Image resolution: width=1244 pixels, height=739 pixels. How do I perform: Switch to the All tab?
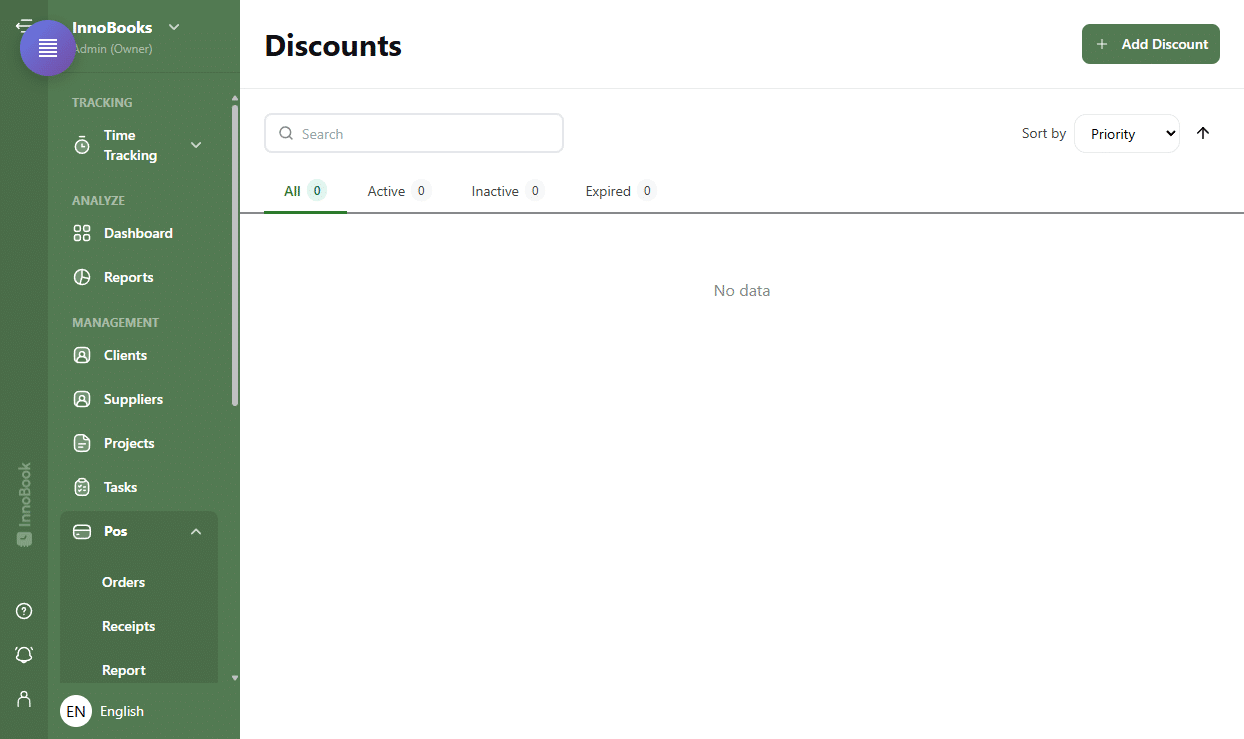point(305,191)
